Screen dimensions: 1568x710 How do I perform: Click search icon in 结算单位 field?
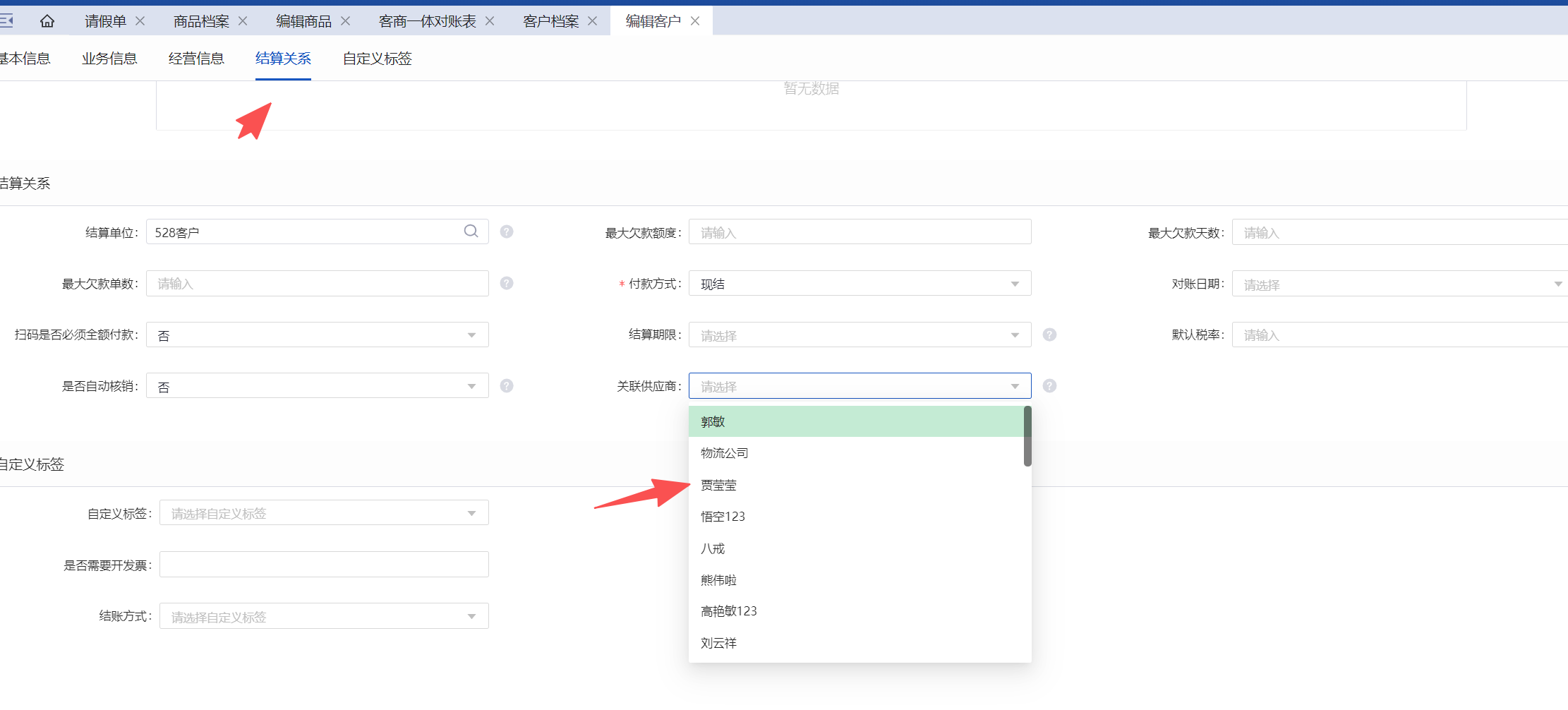(471, 231)
